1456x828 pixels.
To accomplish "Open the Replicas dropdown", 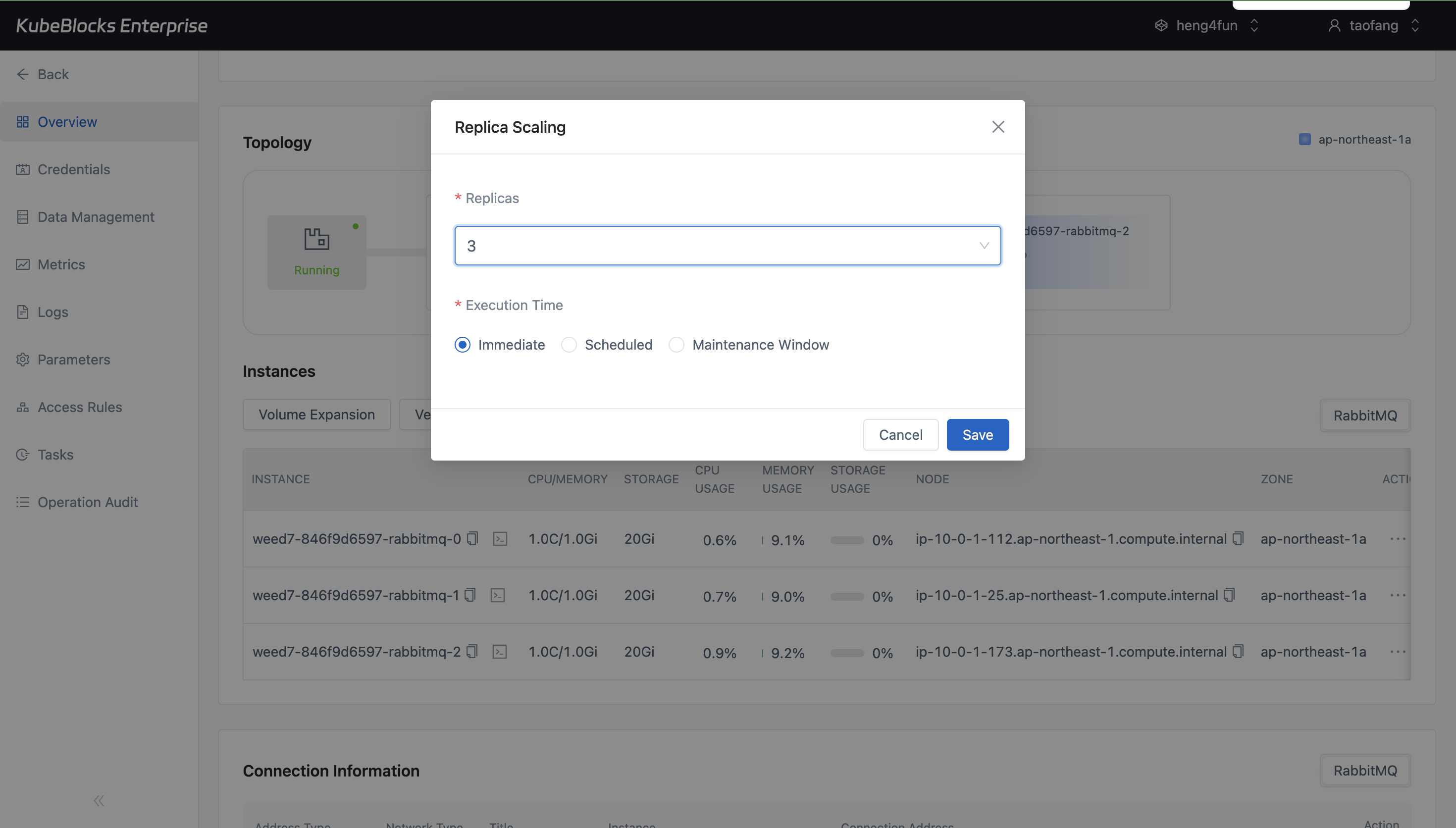I will point(983,245).
